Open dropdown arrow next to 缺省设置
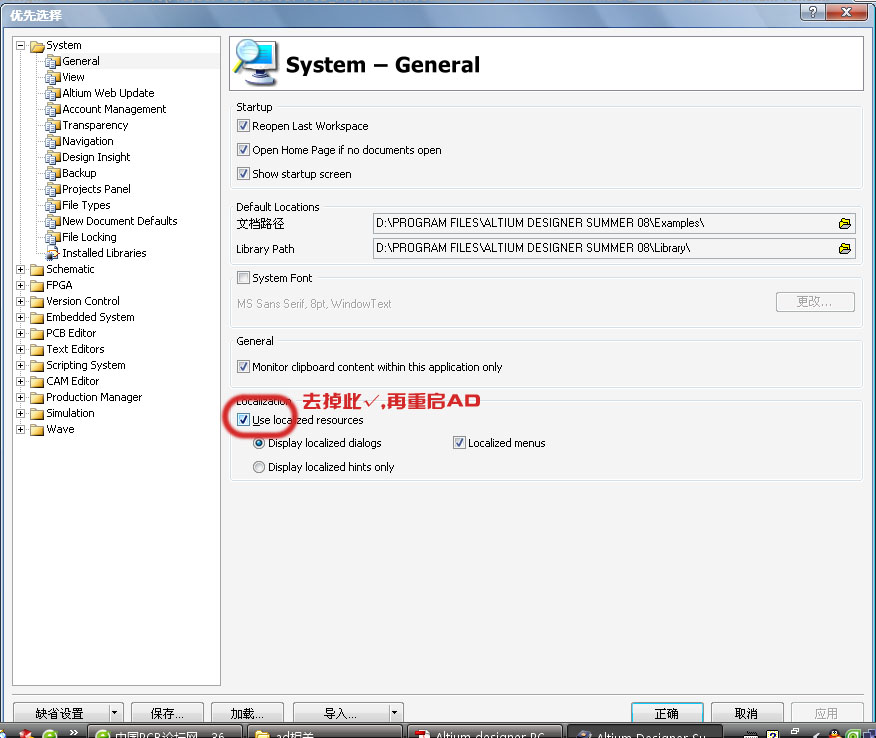This screenshot has height=738, width=876. point(115,713)
